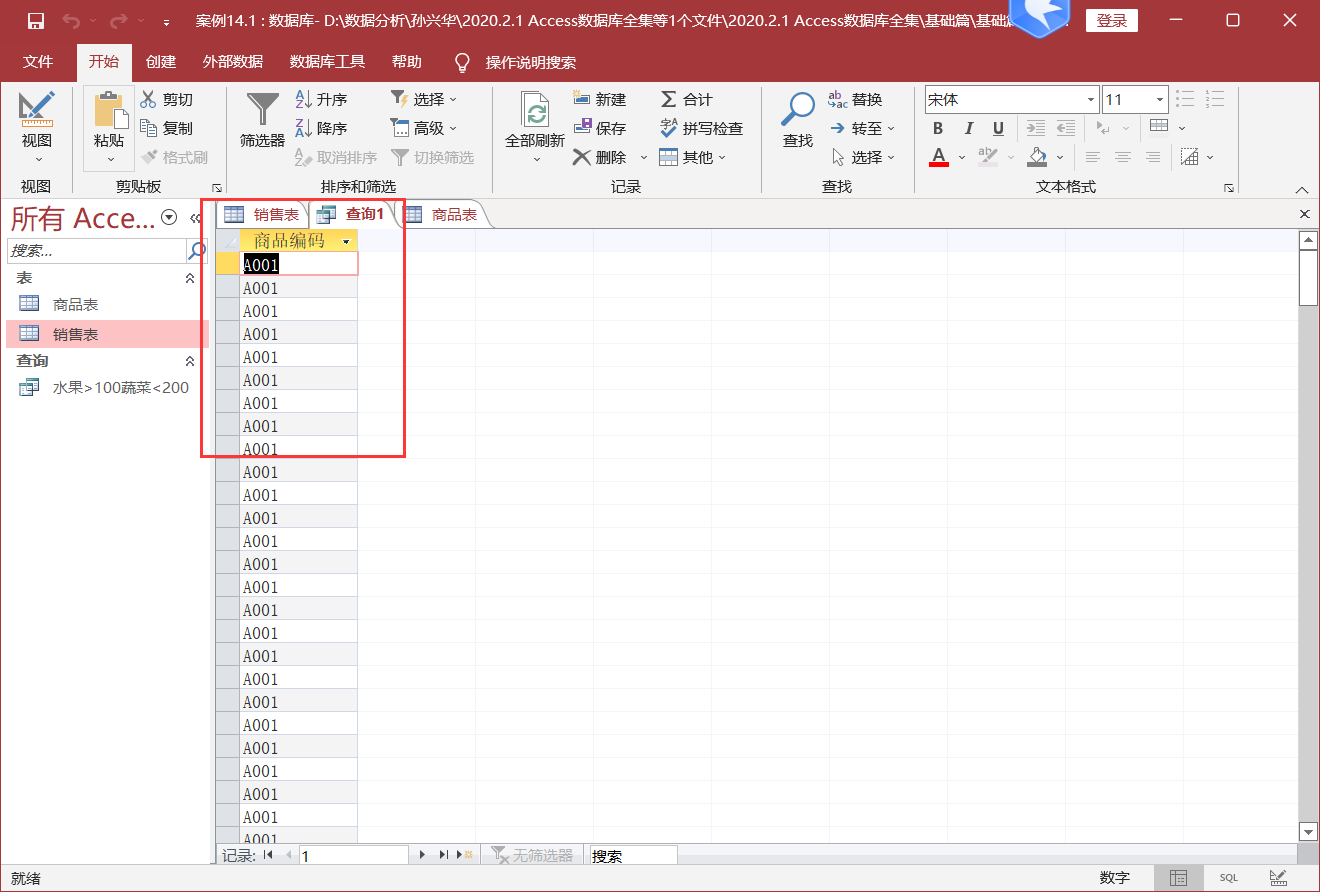Click Save record (保存) icon

(x=582, y=127)
